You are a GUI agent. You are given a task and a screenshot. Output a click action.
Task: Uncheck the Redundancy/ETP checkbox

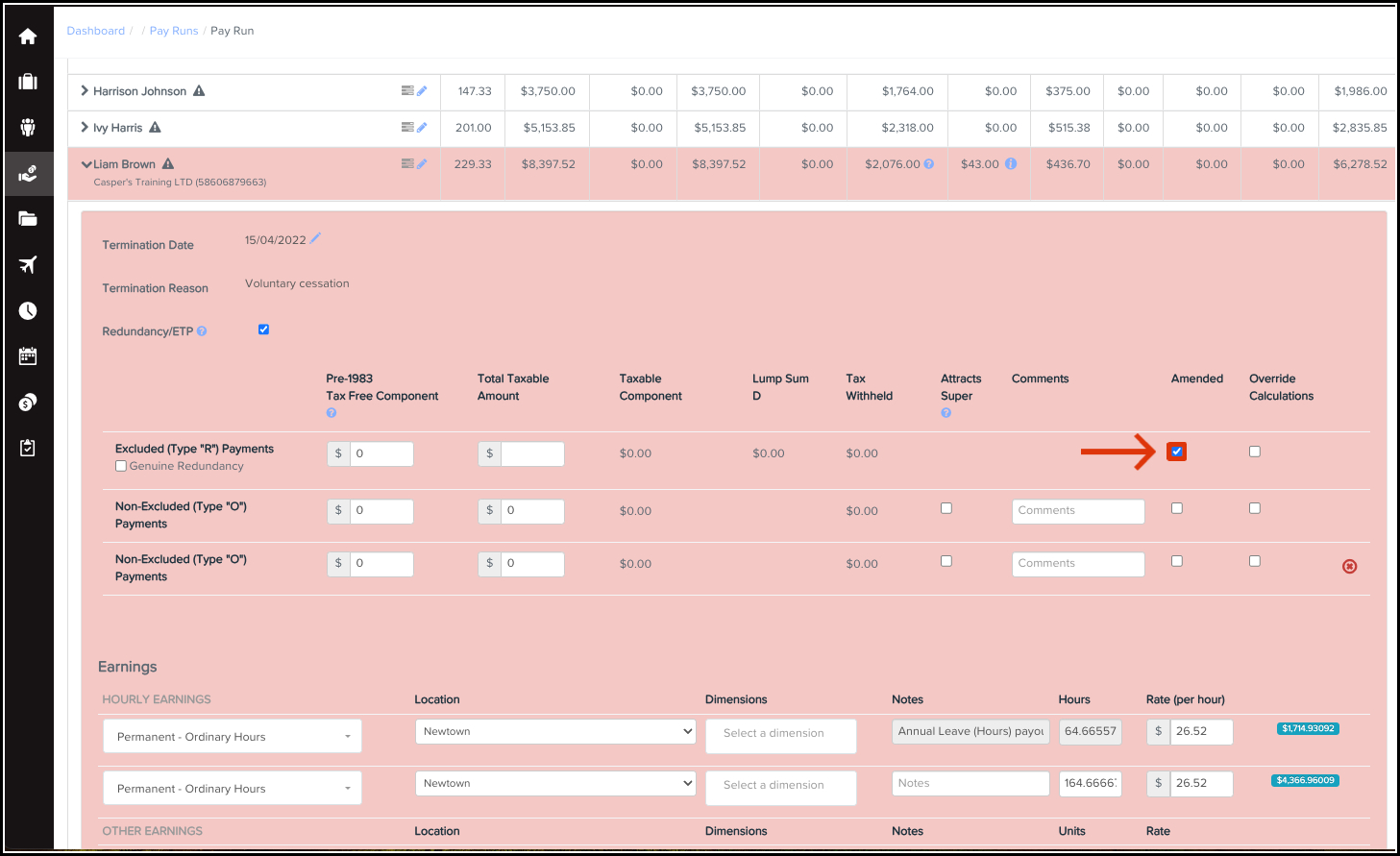pos(263,330)
